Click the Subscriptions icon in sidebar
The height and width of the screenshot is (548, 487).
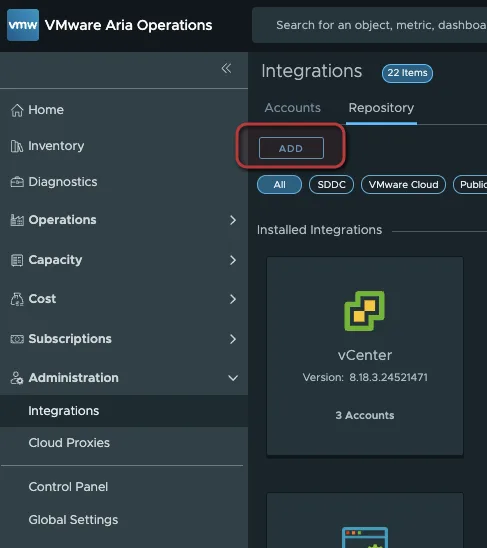[x=17, y=339]
